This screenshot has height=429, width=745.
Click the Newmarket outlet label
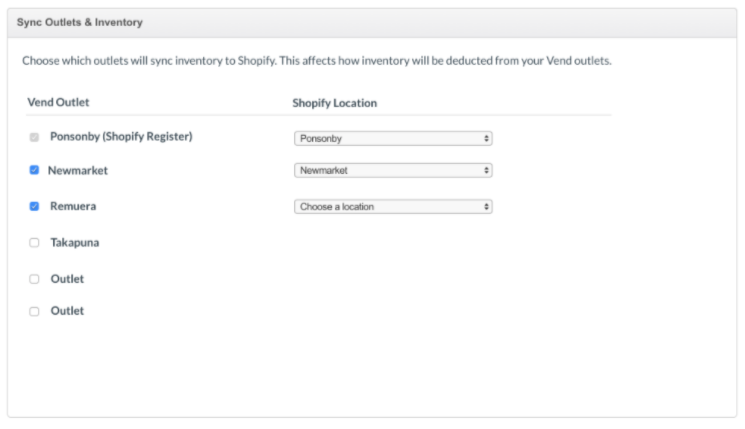point(78,171)
